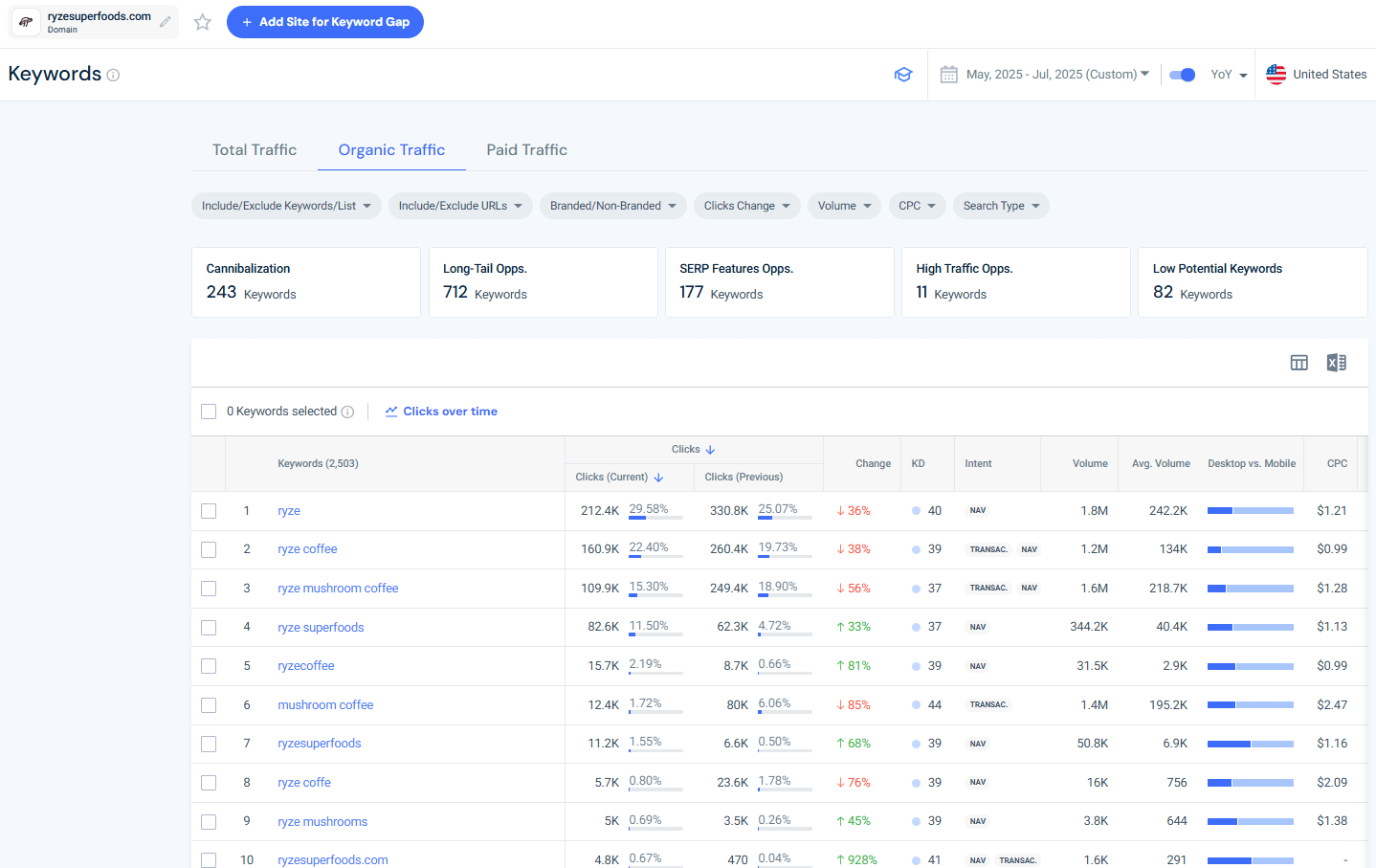
Task: Open the ryze mushroom coffee keyword link
Action: point(338,588)
